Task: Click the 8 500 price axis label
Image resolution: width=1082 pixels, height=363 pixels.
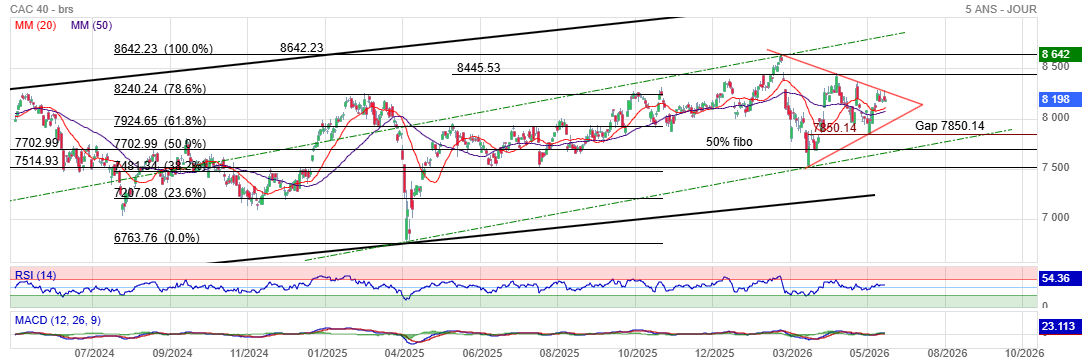Action: pyautogui.click(x=1055, y=66)
